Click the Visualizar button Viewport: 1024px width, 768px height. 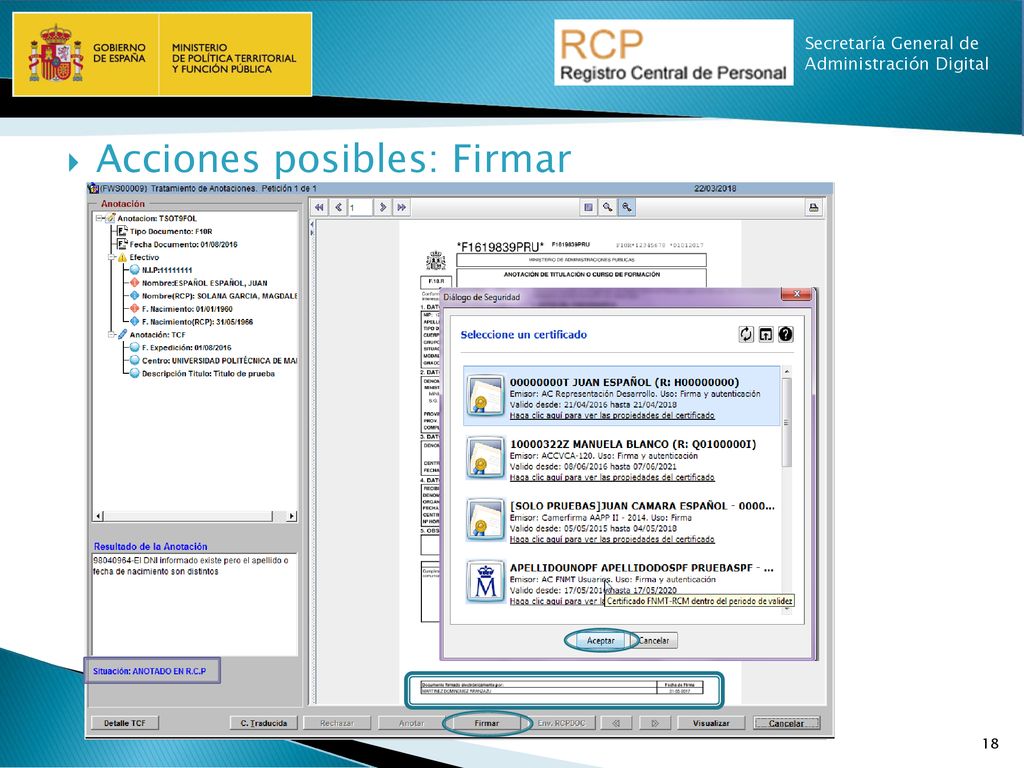[x=711, y=723]
